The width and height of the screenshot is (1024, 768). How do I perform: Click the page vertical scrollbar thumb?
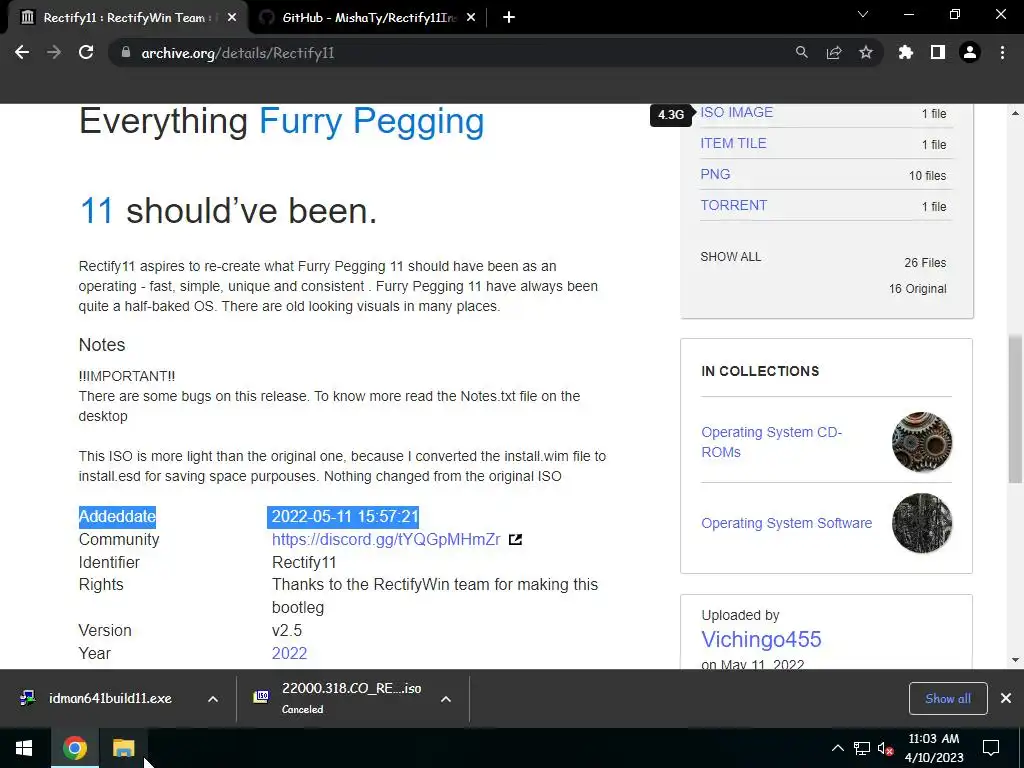[1015, 409]
